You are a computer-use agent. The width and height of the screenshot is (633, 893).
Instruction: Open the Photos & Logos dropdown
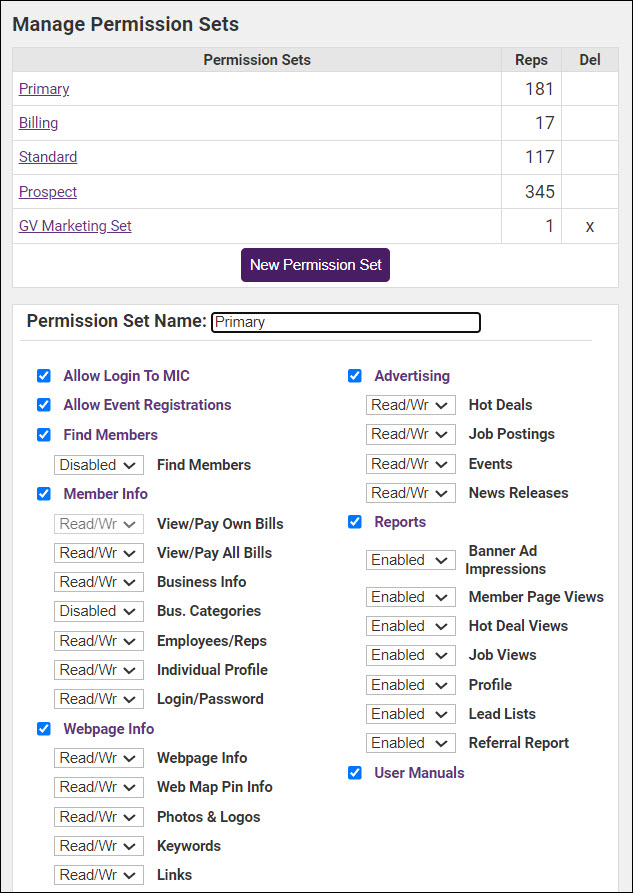tap(99, 817)
